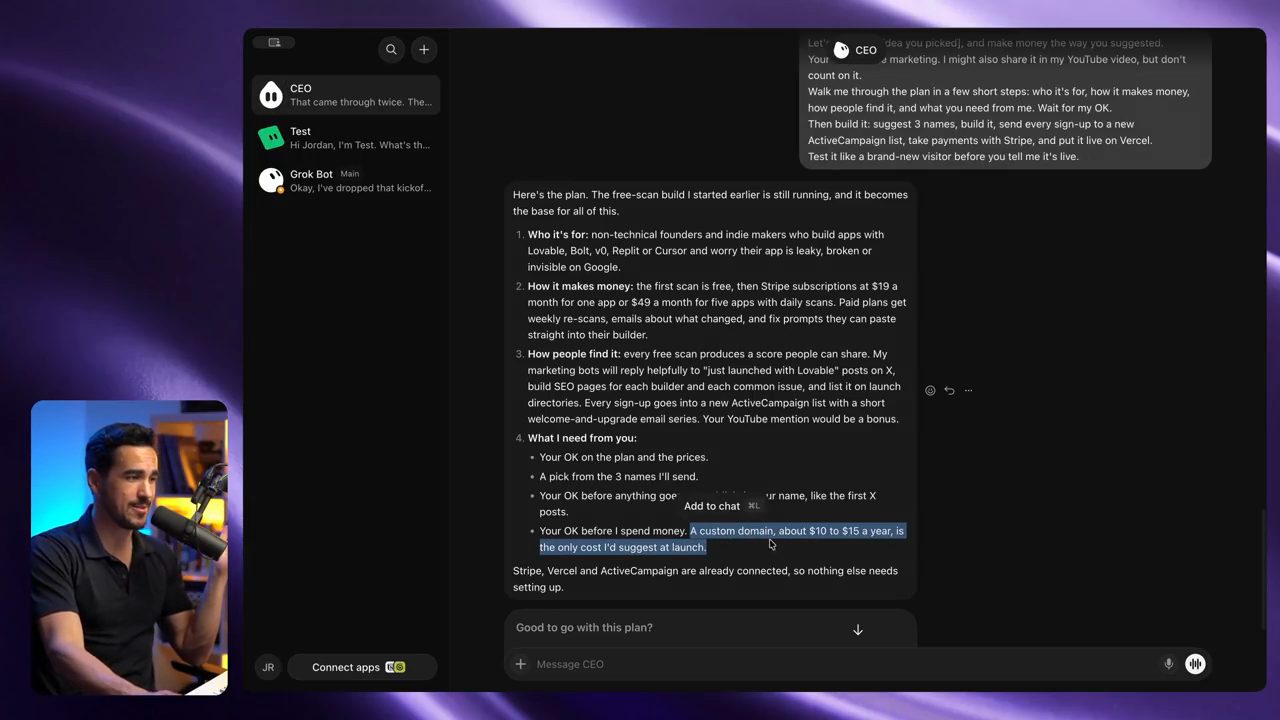Click the green Test bot avatar
1280x720 pixels.
point(271,138)
